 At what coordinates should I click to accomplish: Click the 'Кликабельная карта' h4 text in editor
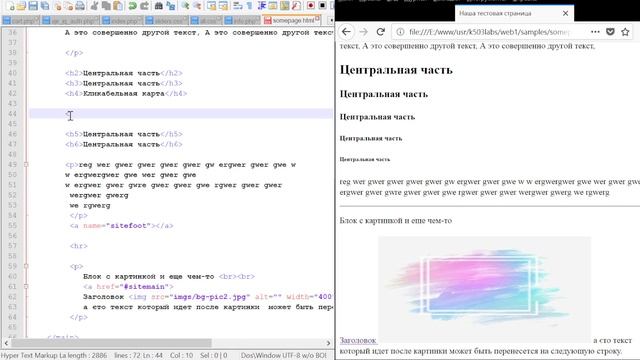pyautogui.click(x=124, y=93)
